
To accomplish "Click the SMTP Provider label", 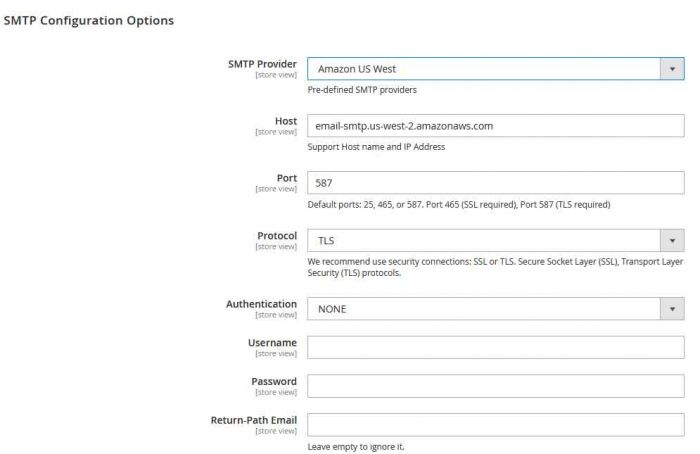I will (x=262, y=64).
